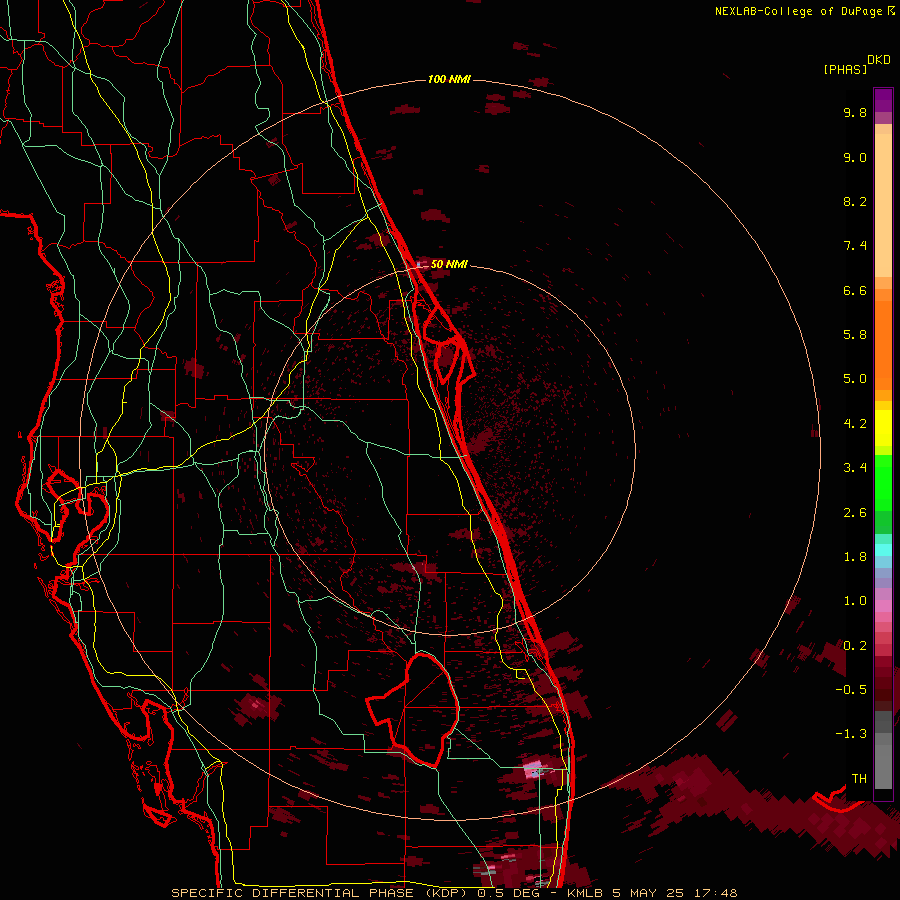The width and height of the screenshot is (900, 900).
Task: Click the pink KDP echo near the southeast coast
Action: tap(534, 769)
